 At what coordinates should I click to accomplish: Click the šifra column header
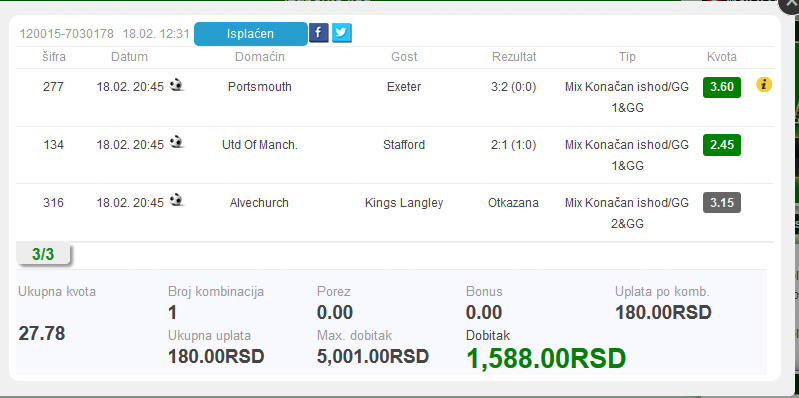(x=54, y=57)
